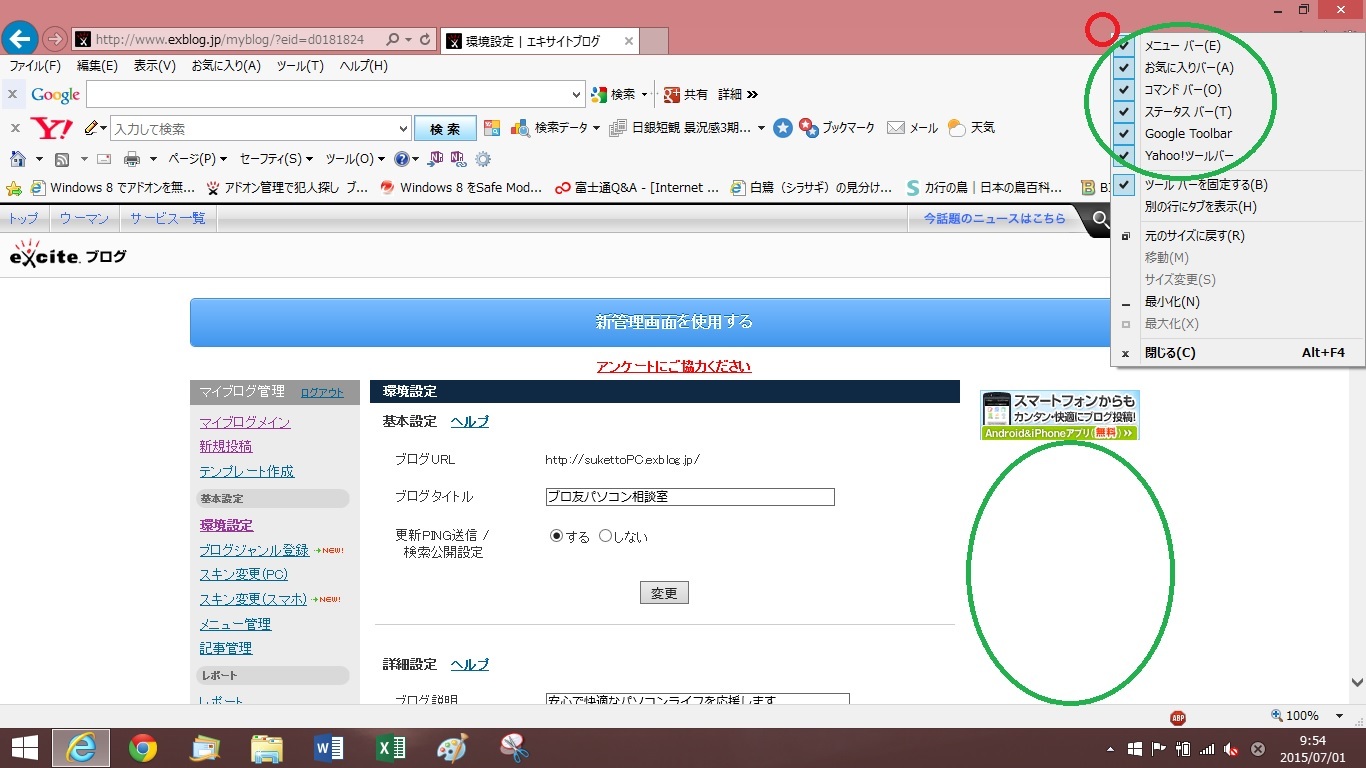Select the ウーマン tab in the excite navigation
Viewport: 1366px width, 768px height.
(84, 218)
